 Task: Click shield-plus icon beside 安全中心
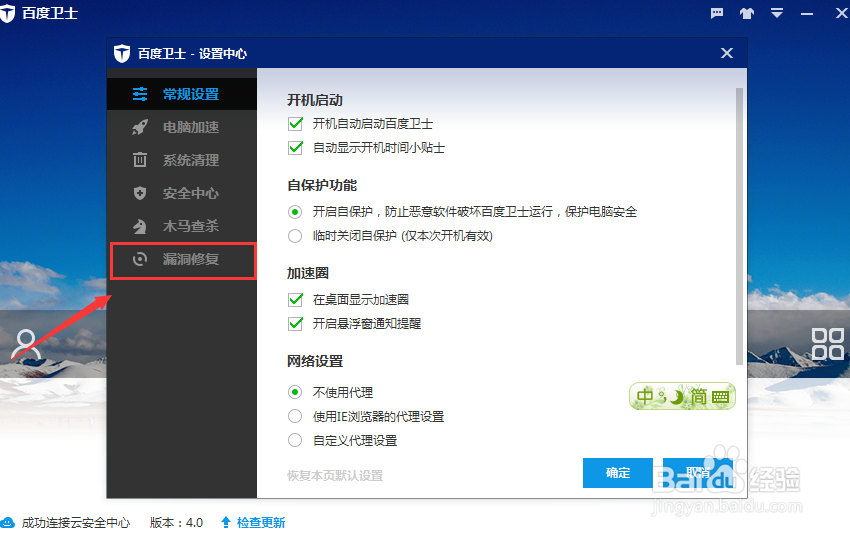pyautogui.click(x=140, y=193)
